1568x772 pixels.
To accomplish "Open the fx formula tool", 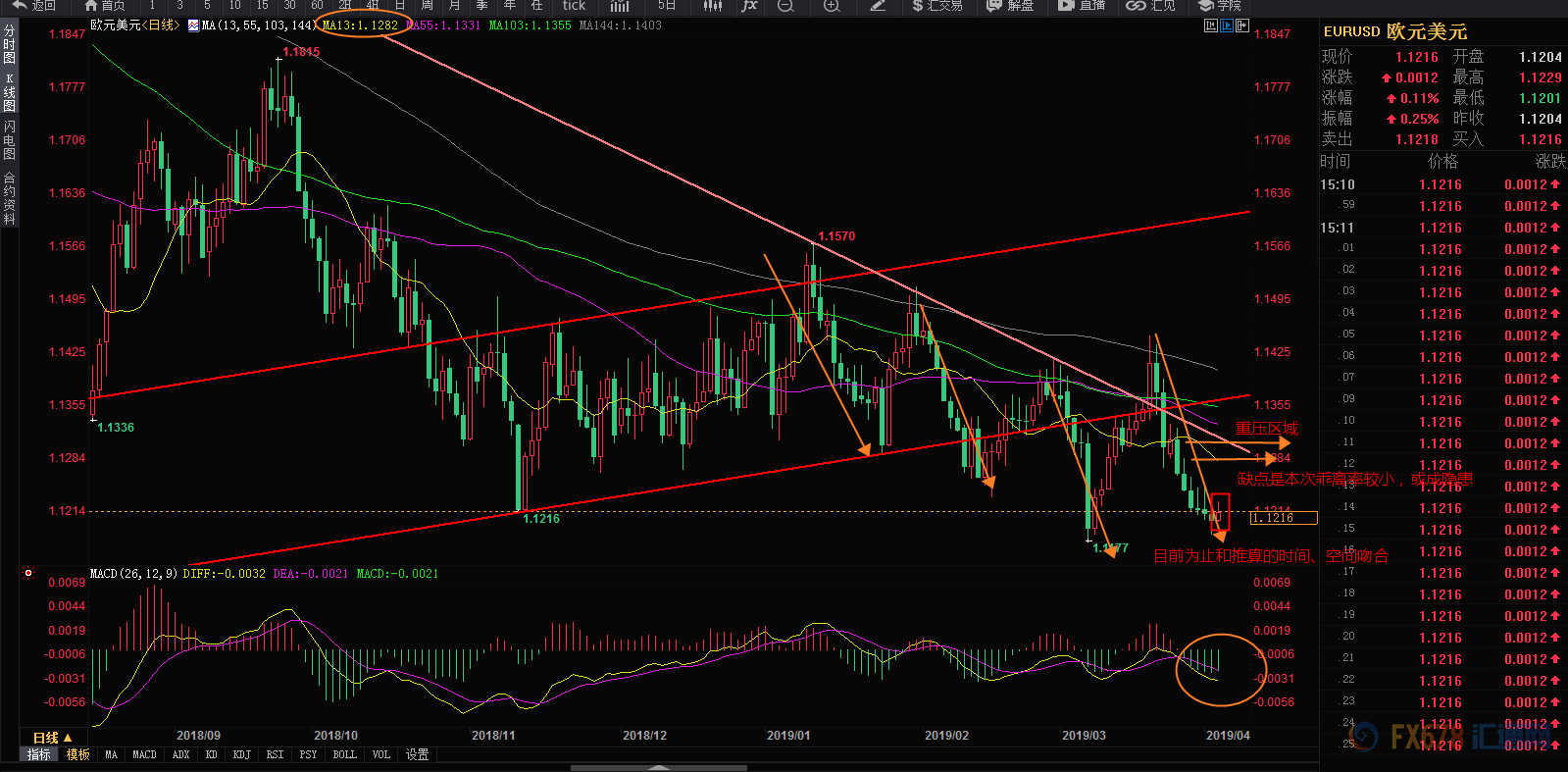I will [749, 5].
